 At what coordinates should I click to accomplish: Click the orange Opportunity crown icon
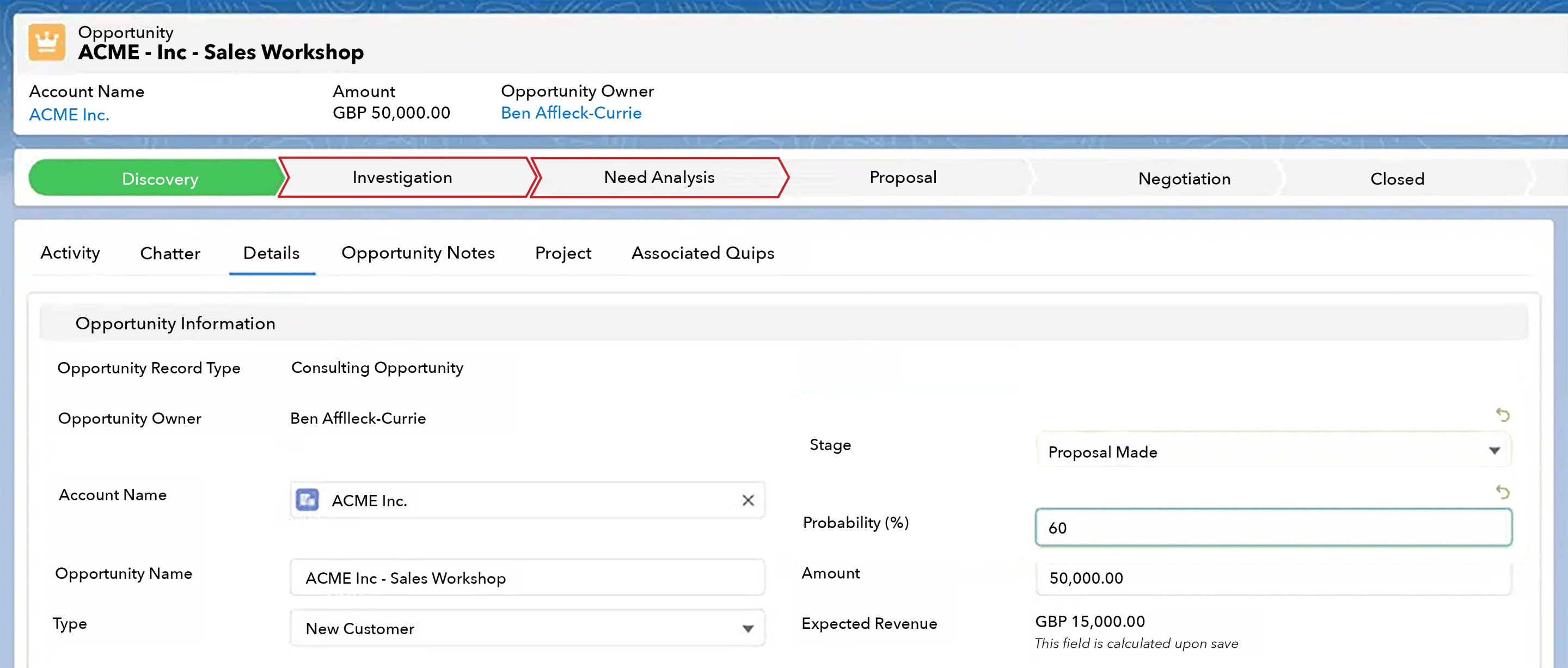click(47, 42)
